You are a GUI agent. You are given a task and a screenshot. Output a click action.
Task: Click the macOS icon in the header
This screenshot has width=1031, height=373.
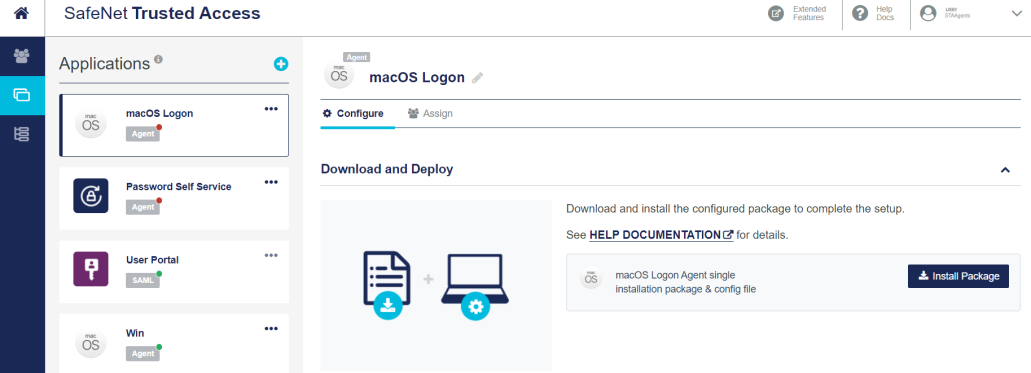point(339,74)
